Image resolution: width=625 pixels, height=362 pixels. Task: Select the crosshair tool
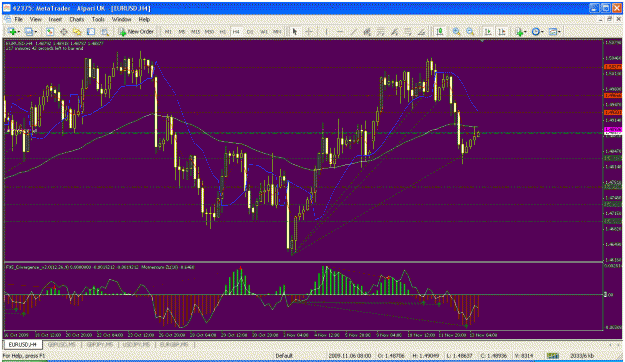tap(309, 31)
